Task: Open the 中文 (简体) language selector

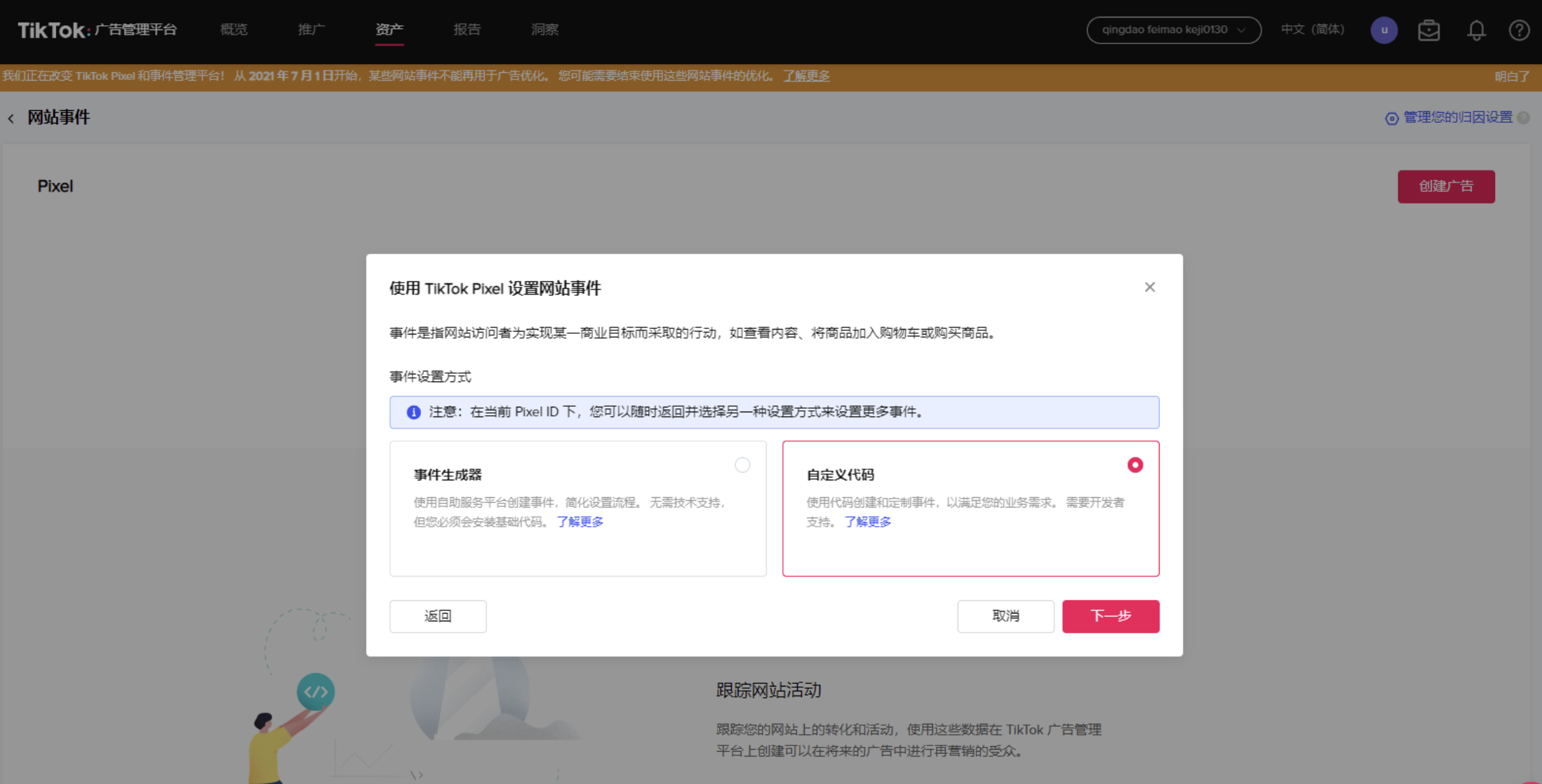Action: pos(1312,29)
